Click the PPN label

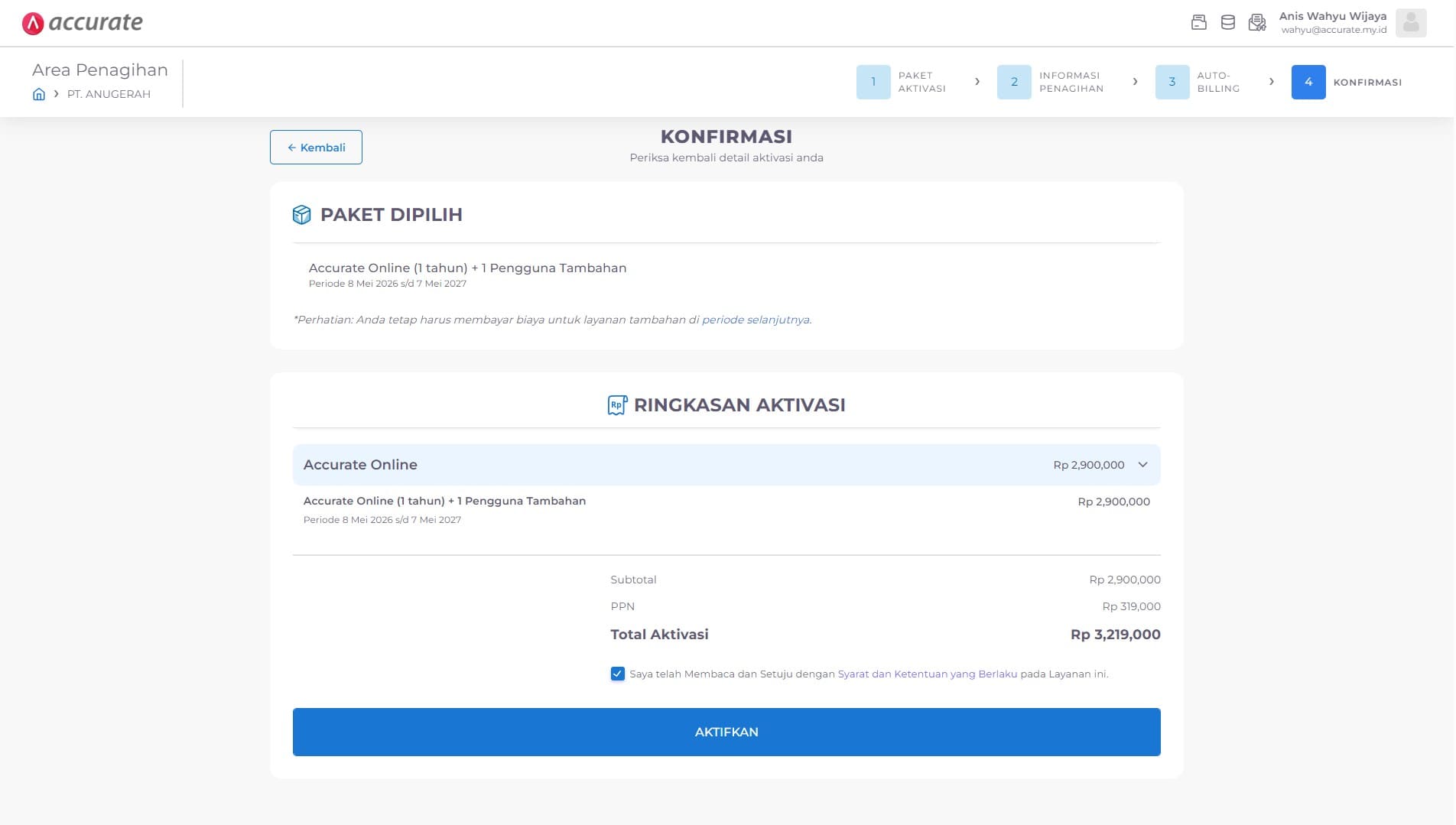coord(622,606)
